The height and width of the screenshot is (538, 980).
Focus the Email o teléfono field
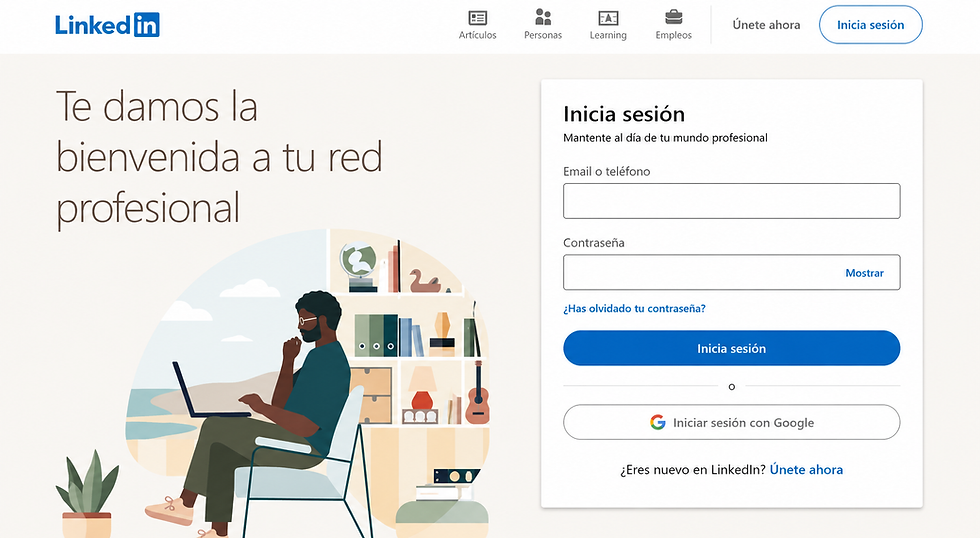[x=731, y=201]
